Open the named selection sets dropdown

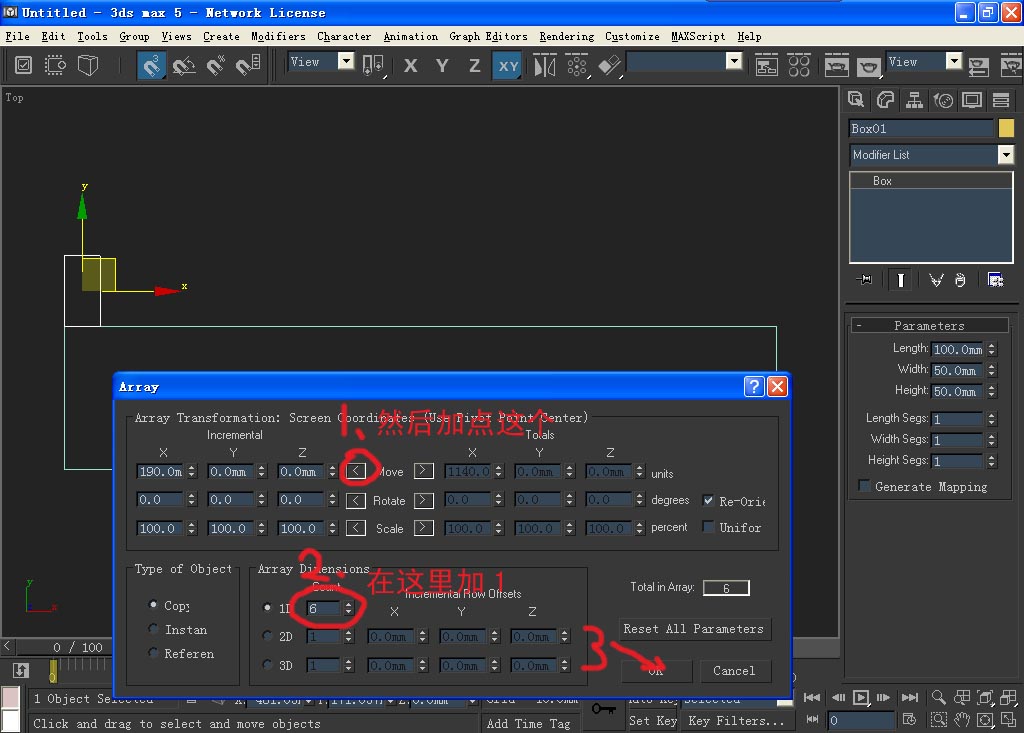pyautogui.click(x=734, y=62)
